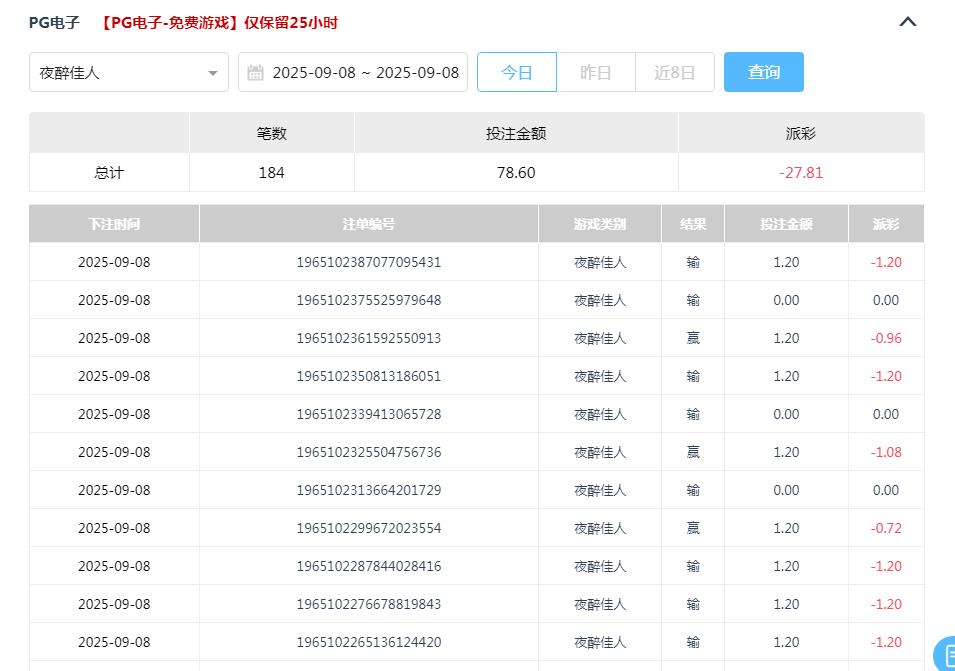
Task: Click the 投注金额 column header
Action: click(x=786, y=223)
